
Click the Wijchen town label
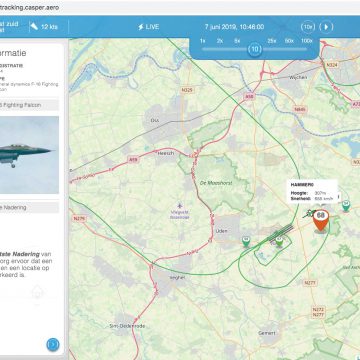tap(298, 77)
